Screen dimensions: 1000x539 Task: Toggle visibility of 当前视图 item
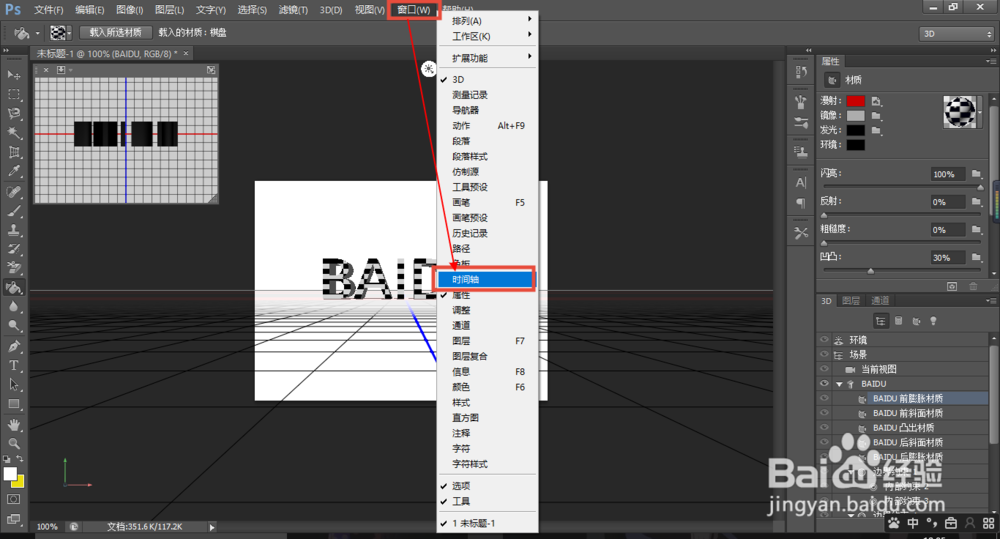pos(824,369)
